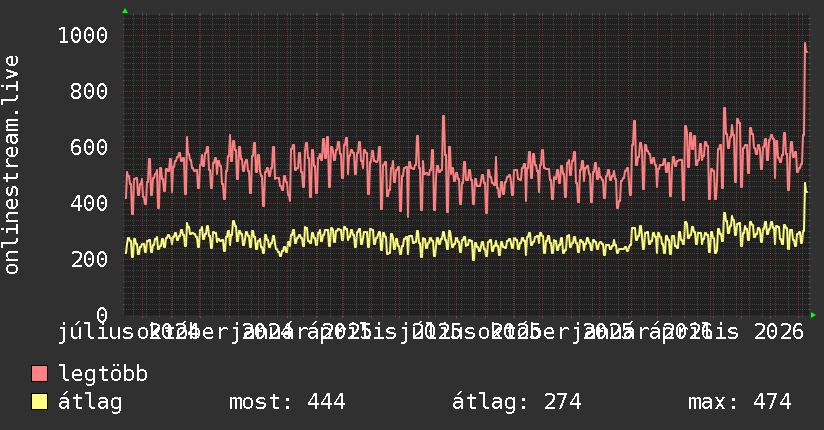Click the most: 444 statistic
The image size is (824, 430).
287,402
